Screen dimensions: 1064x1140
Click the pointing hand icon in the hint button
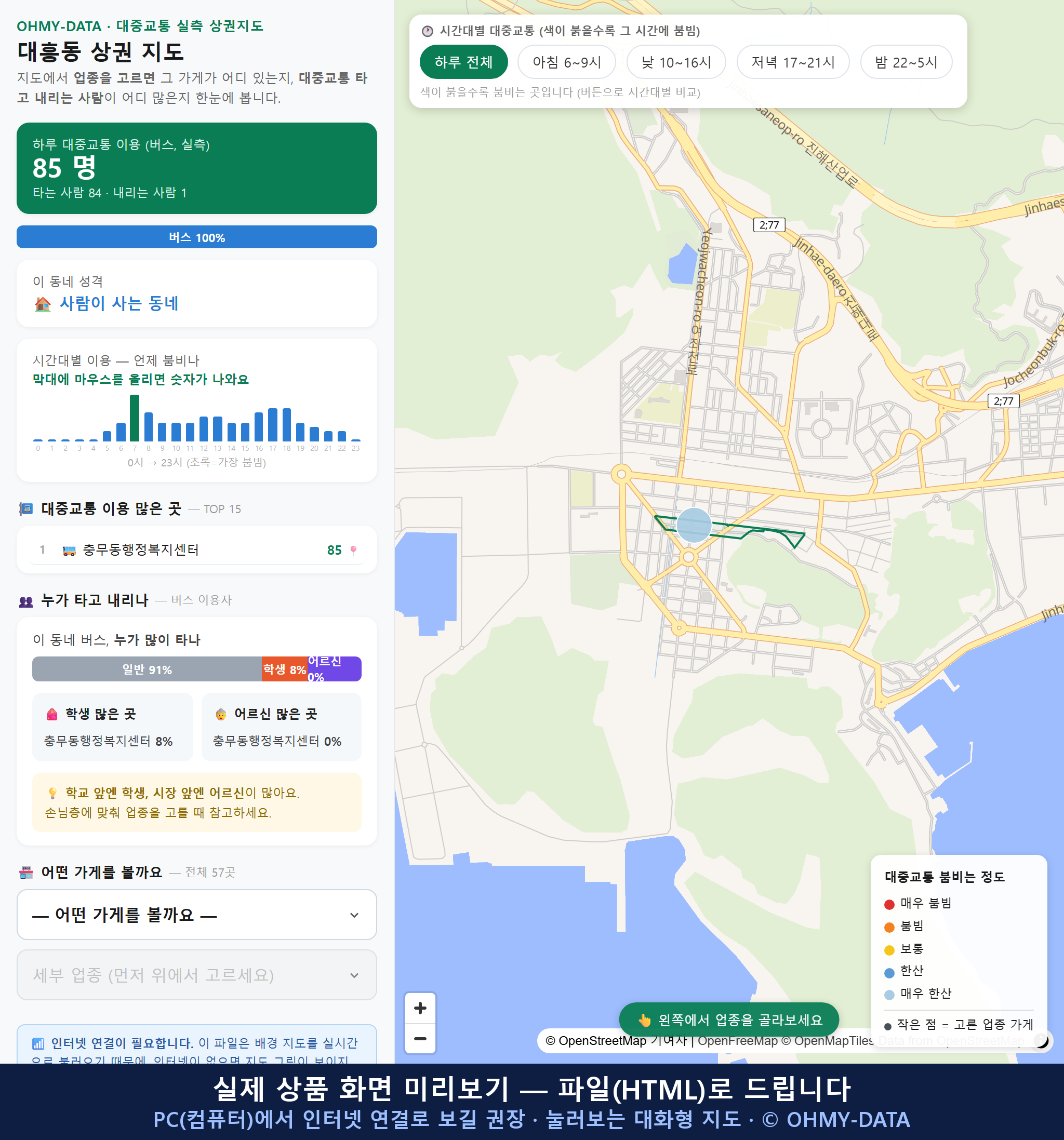click(645, 1020)
